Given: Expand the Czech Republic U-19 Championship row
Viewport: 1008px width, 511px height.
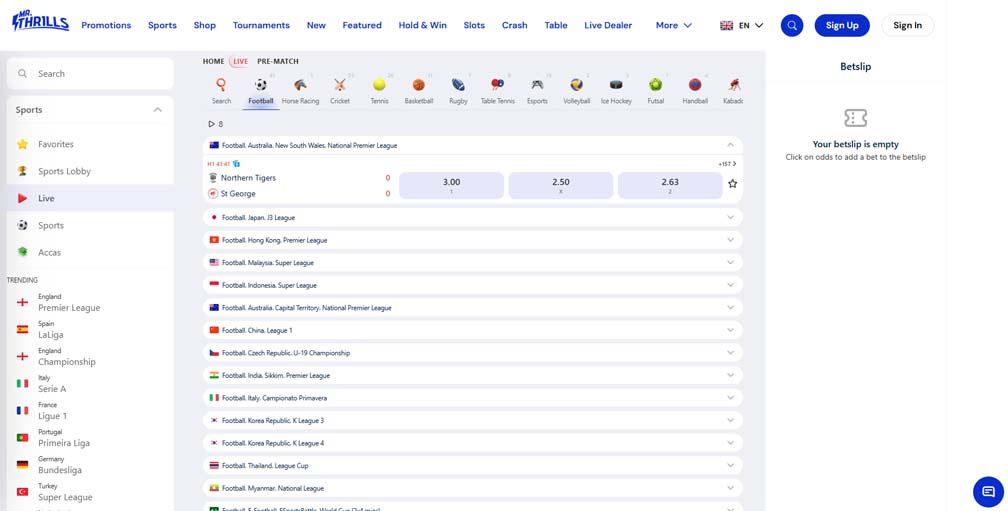Looking at the screenshot, I should coord(472,352).
